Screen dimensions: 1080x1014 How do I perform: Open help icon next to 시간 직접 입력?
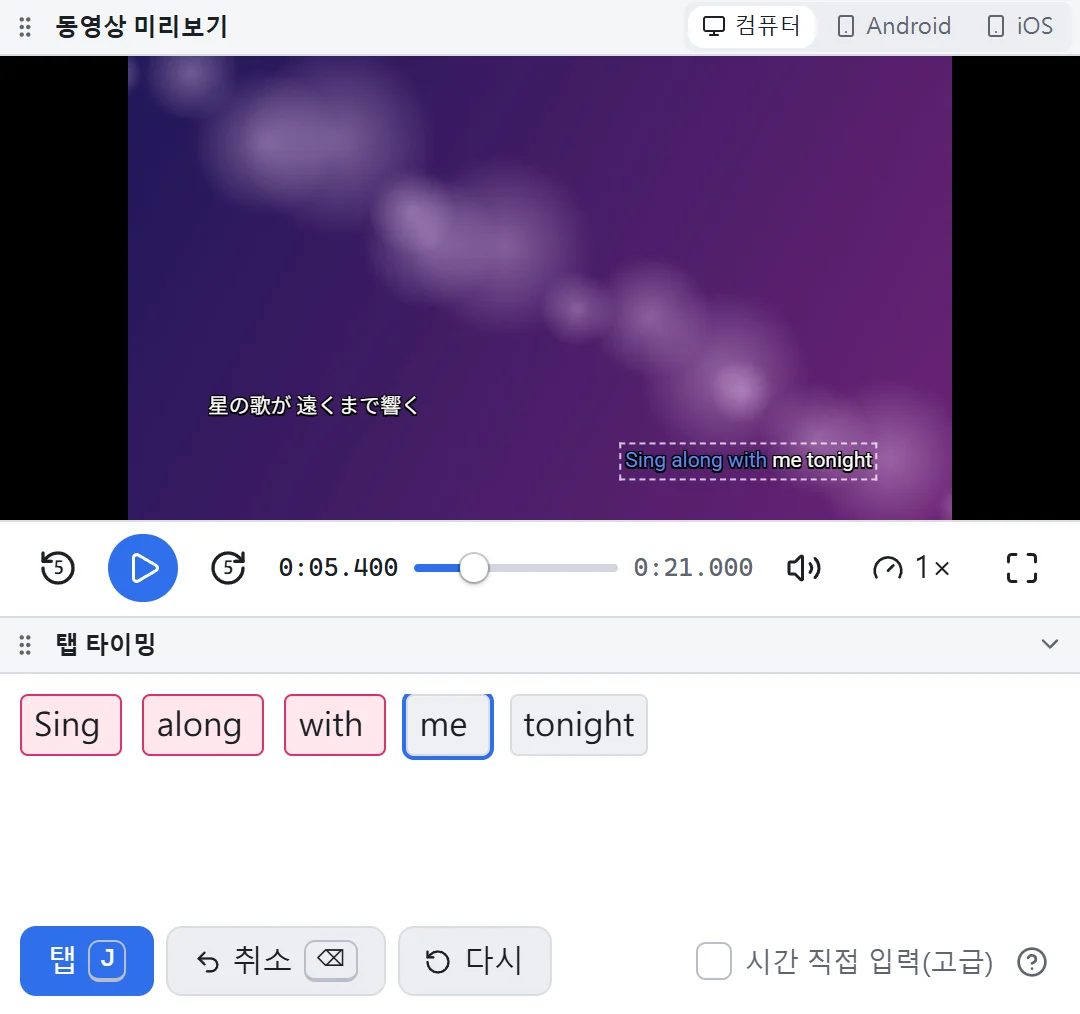pos(1032,962)
